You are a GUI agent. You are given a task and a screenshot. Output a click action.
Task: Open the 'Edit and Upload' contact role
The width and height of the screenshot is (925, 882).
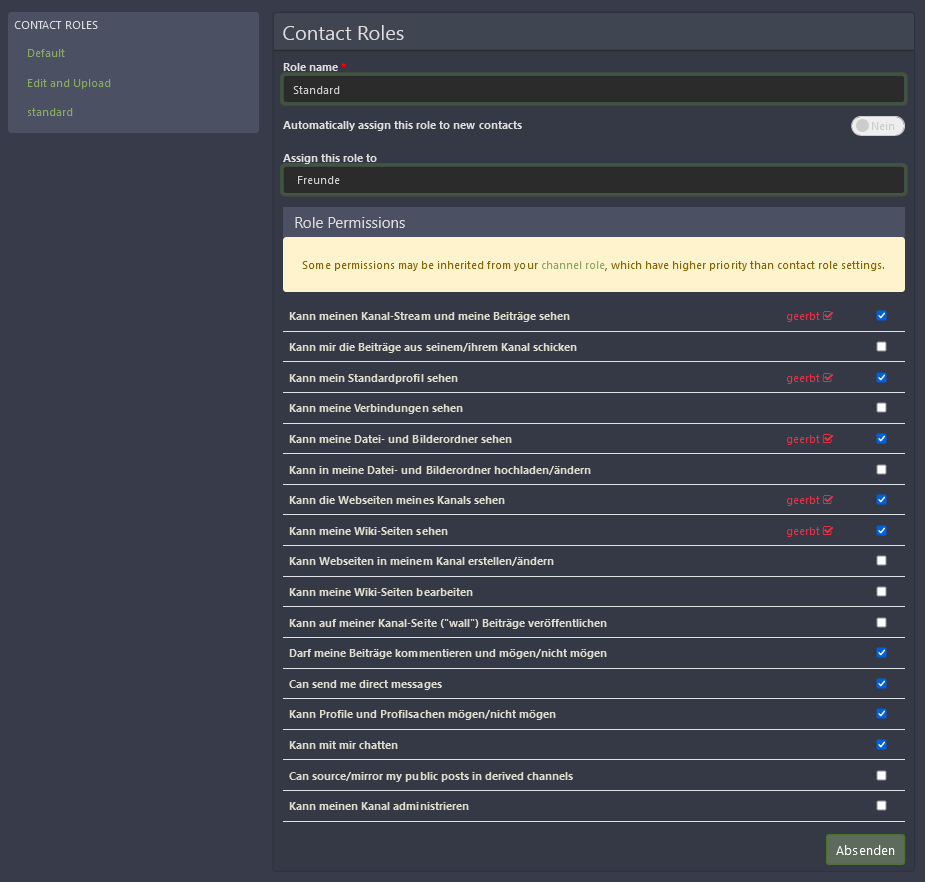point(69,83)
